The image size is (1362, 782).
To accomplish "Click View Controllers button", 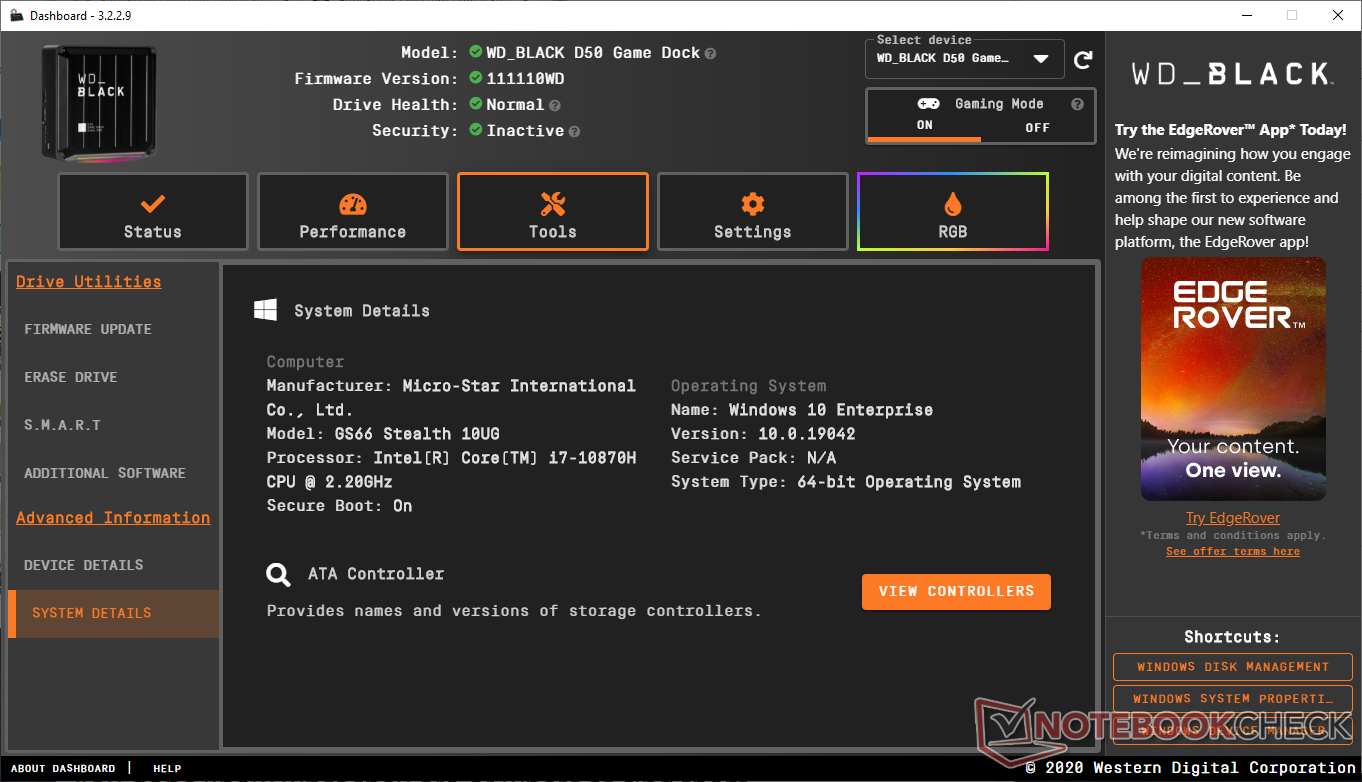I will pos(956,591).
